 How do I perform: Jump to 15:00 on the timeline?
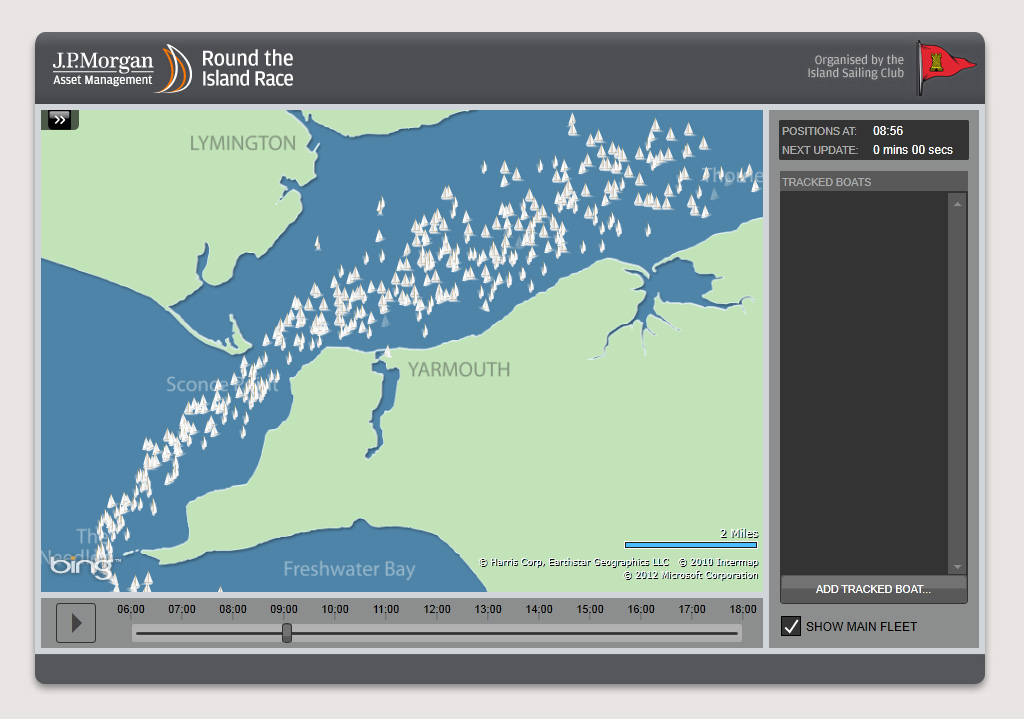[590, 632]
